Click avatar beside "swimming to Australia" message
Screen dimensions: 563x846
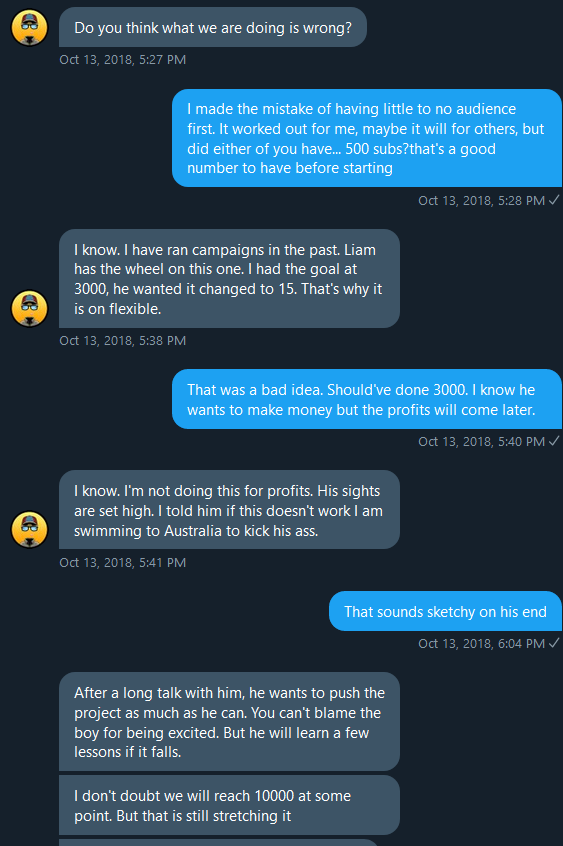coord(30,529)
